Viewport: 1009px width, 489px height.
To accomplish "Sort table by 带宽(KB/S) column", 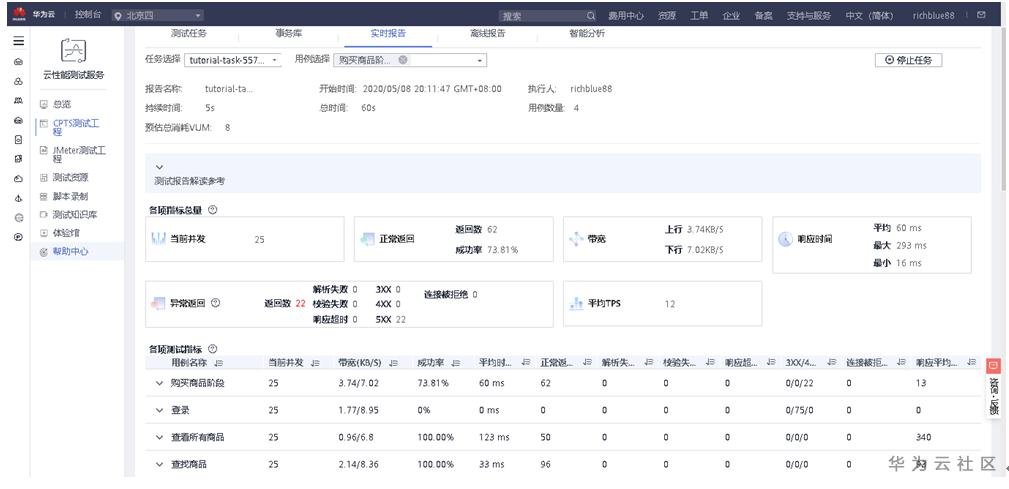I will [393, 363].
